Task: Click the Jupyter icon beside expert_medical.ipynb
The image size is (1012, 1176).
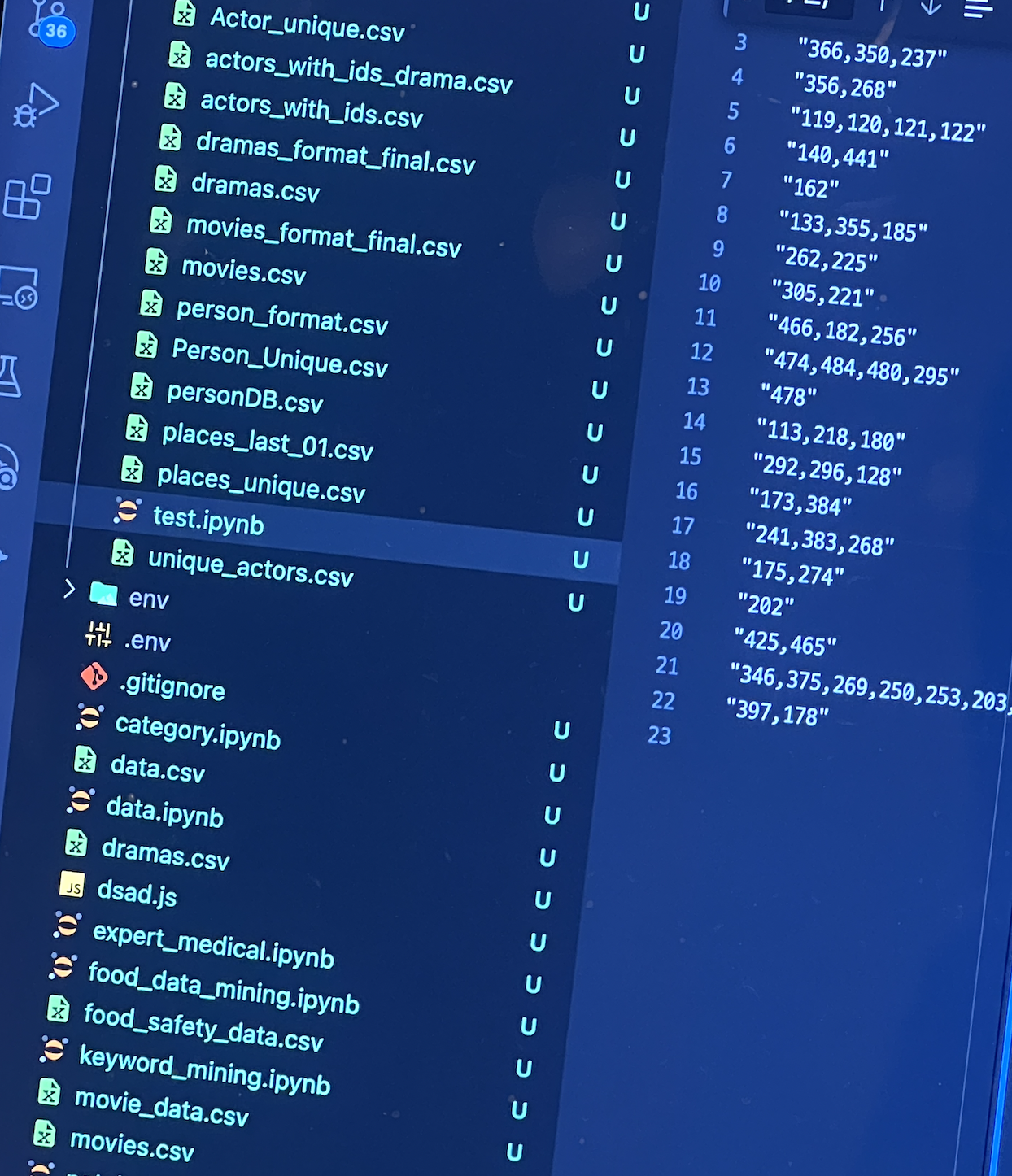Action: pos(67,925)
